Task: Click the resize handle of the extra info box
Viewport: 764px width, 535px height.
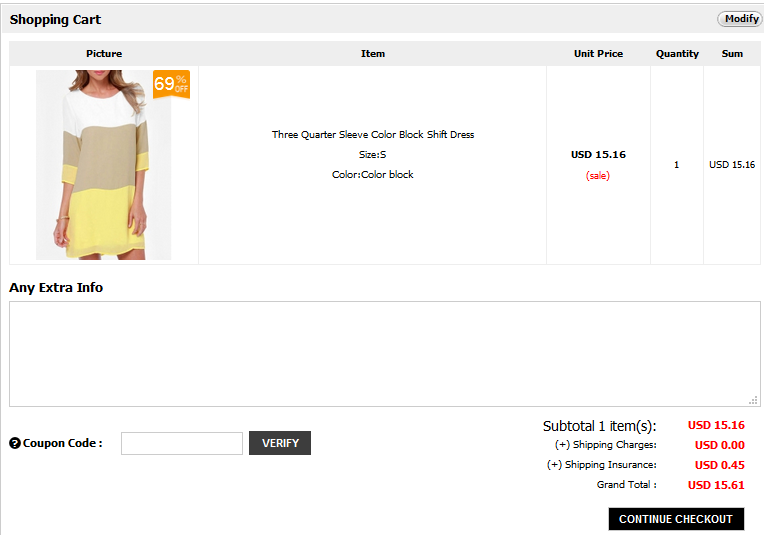Action: point(753,400)
